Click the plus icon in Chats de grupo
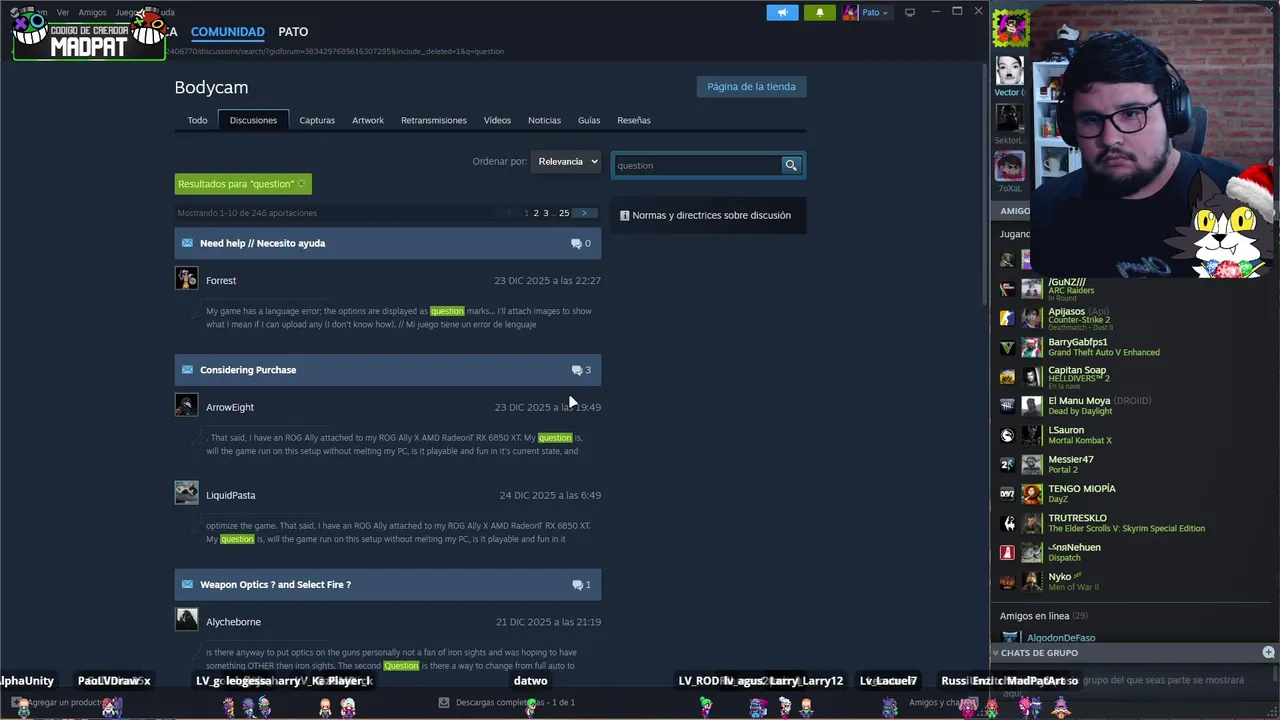 pos(1268,652)
